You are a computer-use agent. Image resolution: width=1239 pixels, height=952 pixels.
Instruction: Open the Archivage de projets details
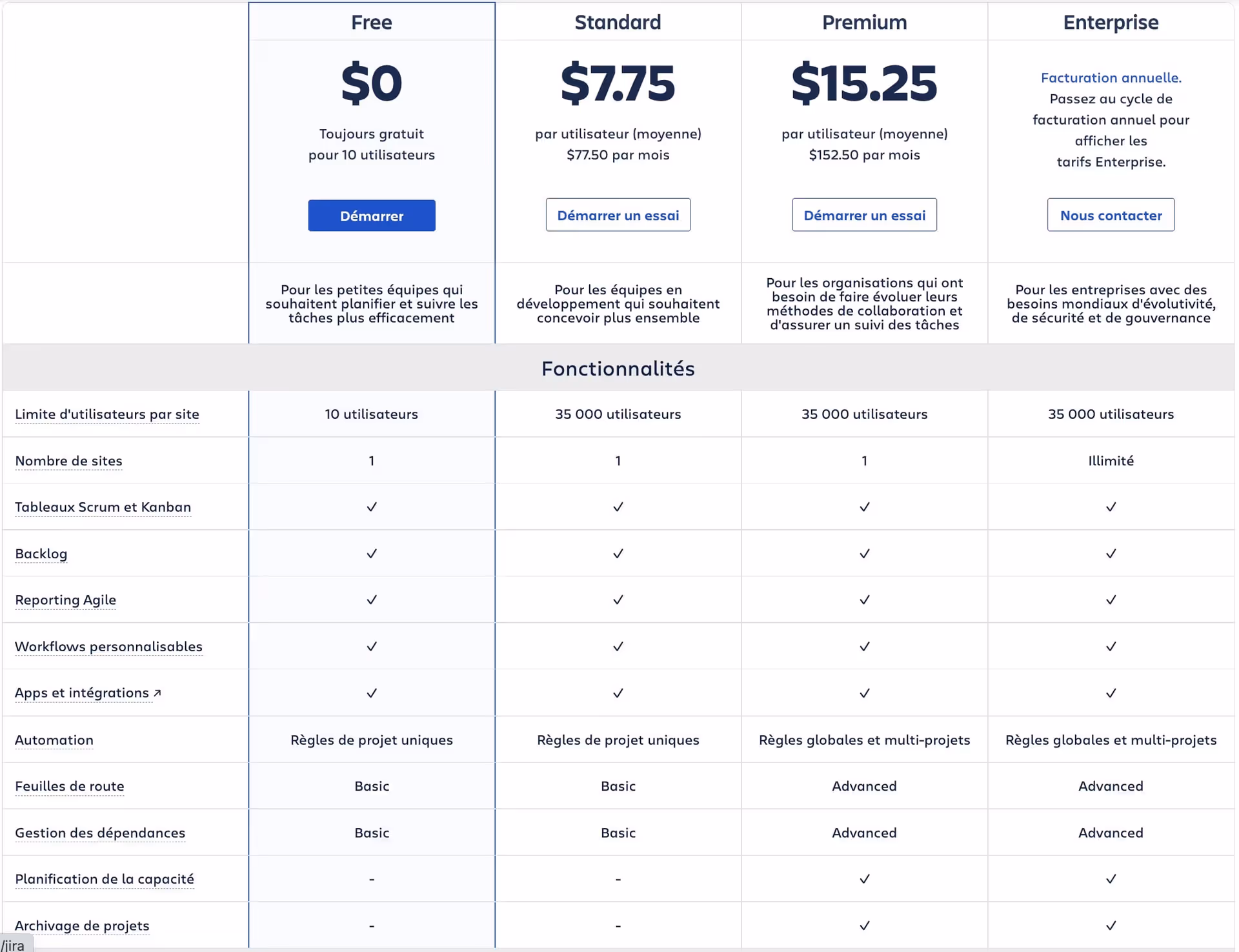(82, 925)
